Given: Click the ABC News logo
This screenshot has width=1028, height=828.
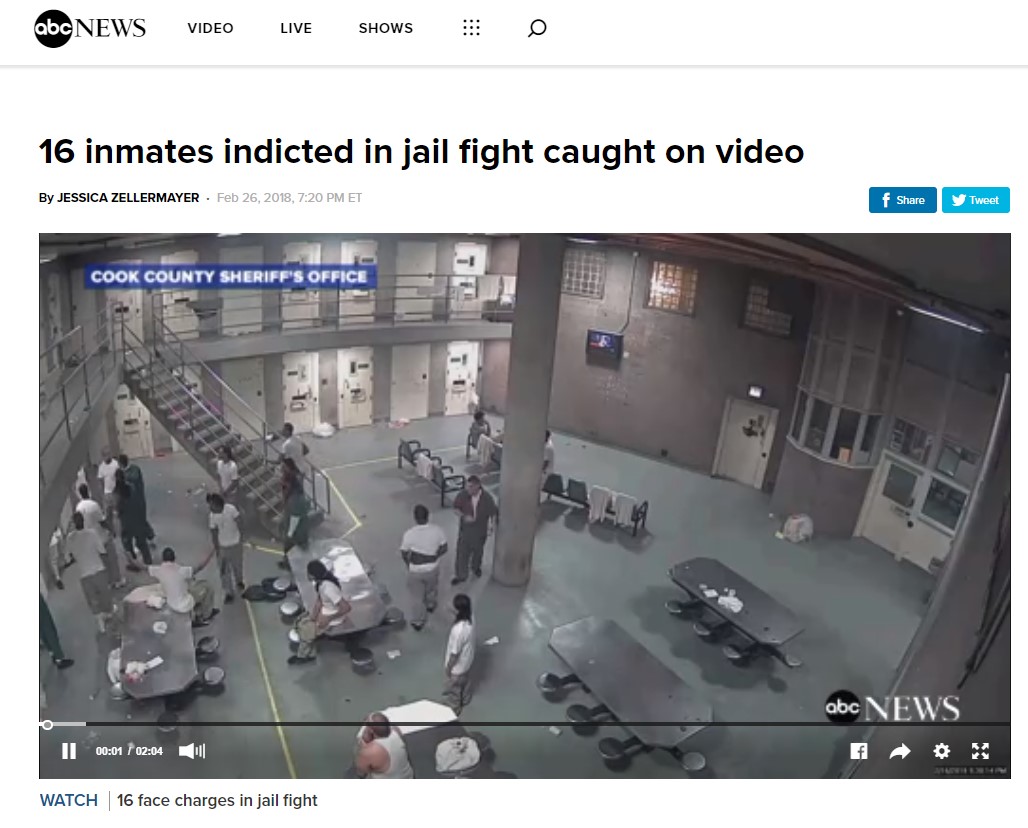Looking at the screenshot, I should tap(90, 28).
